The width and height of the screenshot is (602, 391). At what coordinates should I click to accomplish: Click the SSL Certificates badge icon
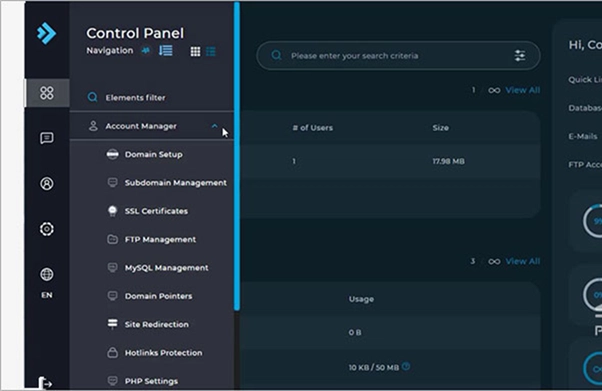point(112,211)
